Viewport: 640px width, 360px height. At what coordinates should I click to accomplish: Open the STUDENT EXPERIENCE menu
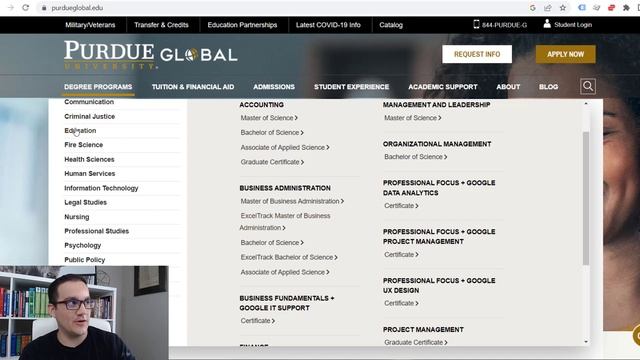coord(351,87)
